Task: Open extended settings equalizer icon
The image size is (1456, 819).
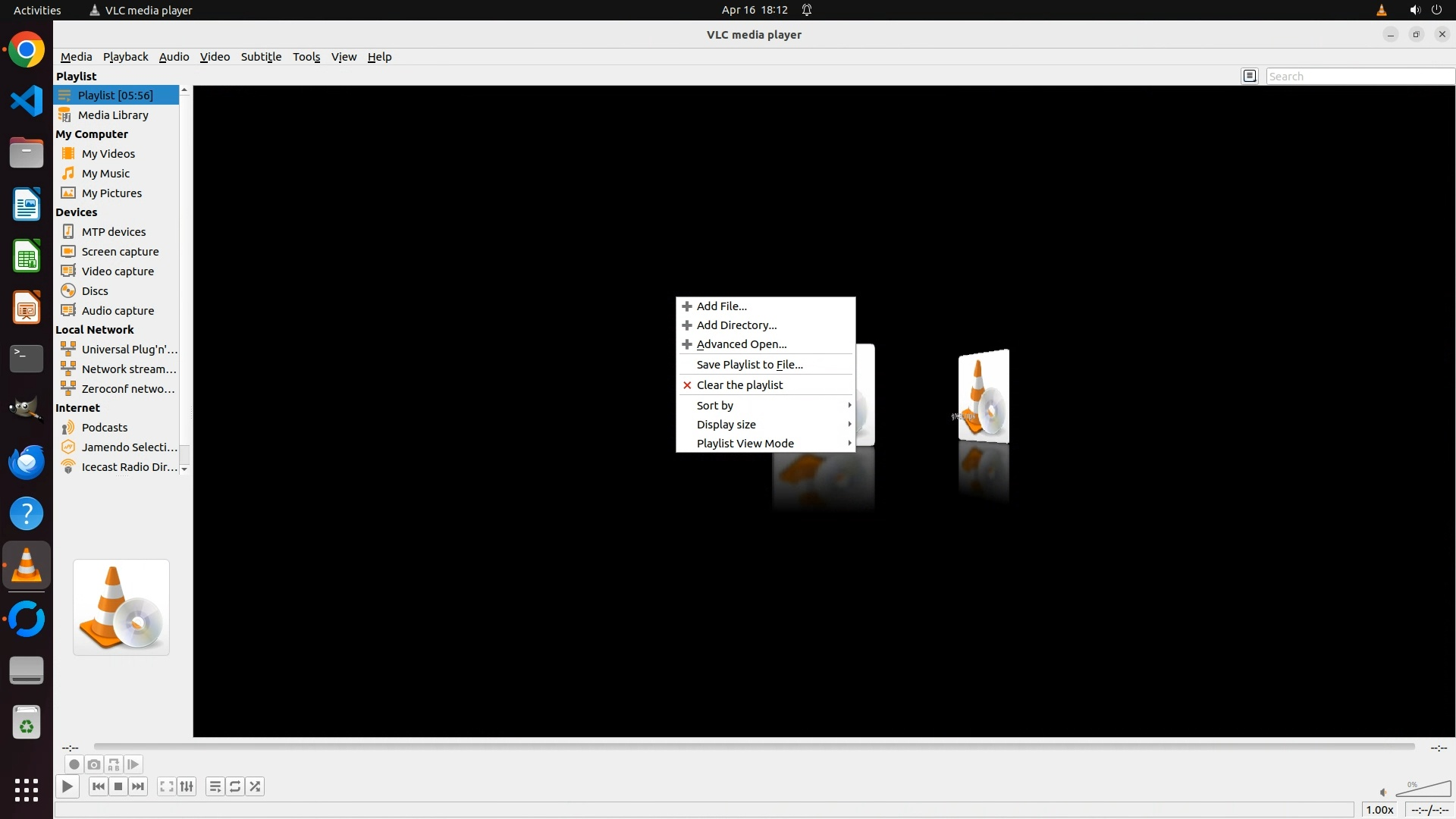Action: click(x=187, y=786)
